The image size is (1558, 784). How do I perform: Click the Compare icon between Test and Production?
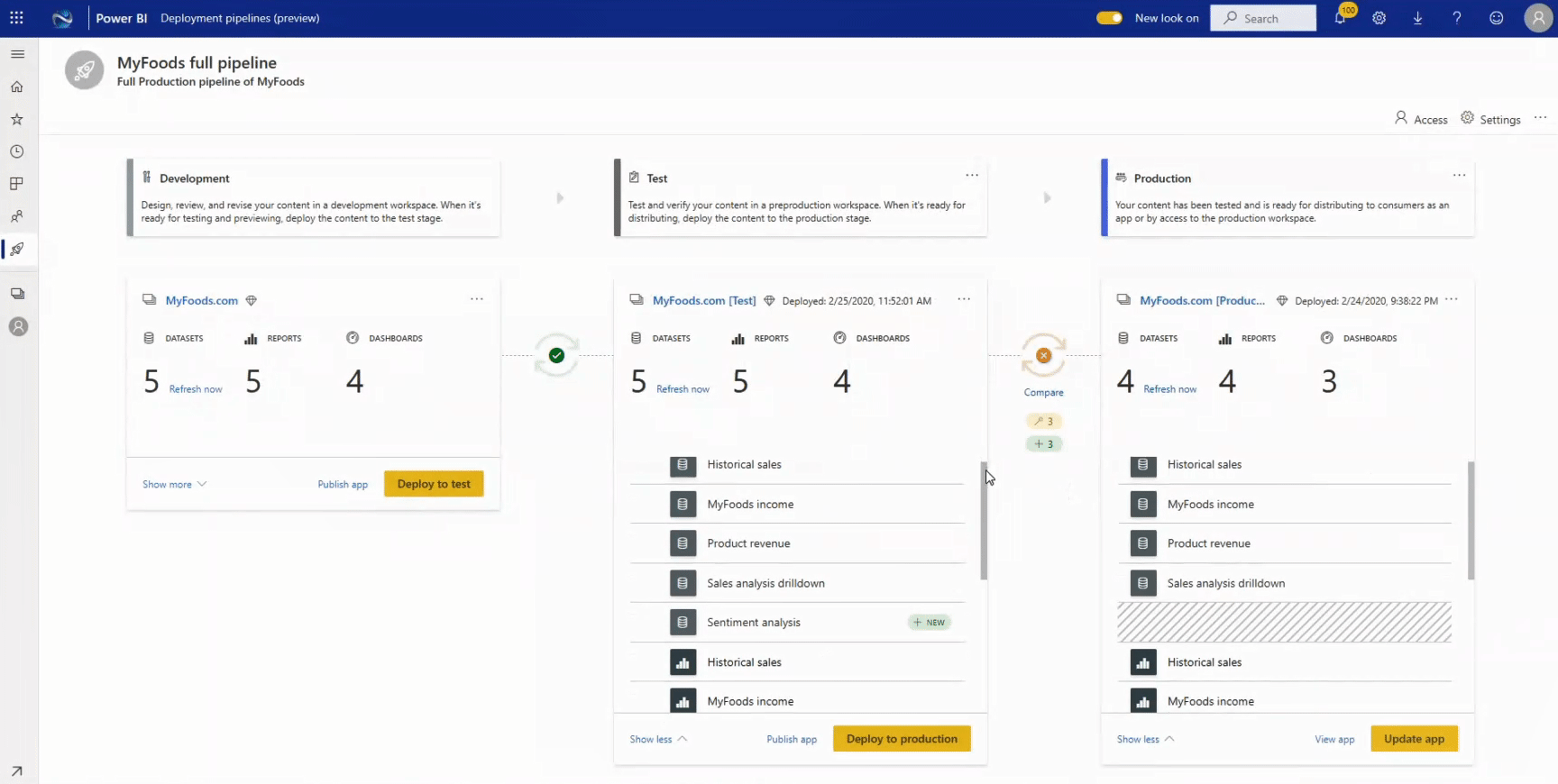pyautogui.click(x=1043, y=356)
